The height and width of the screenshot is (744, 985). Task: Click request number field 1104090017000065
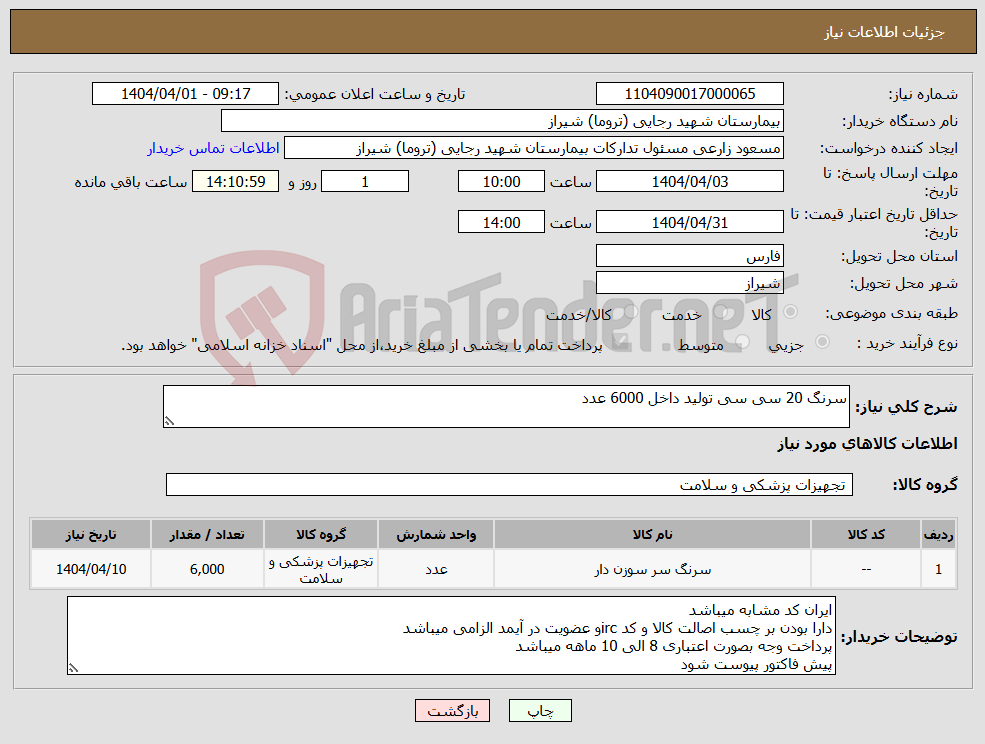[x=690, y=94]
